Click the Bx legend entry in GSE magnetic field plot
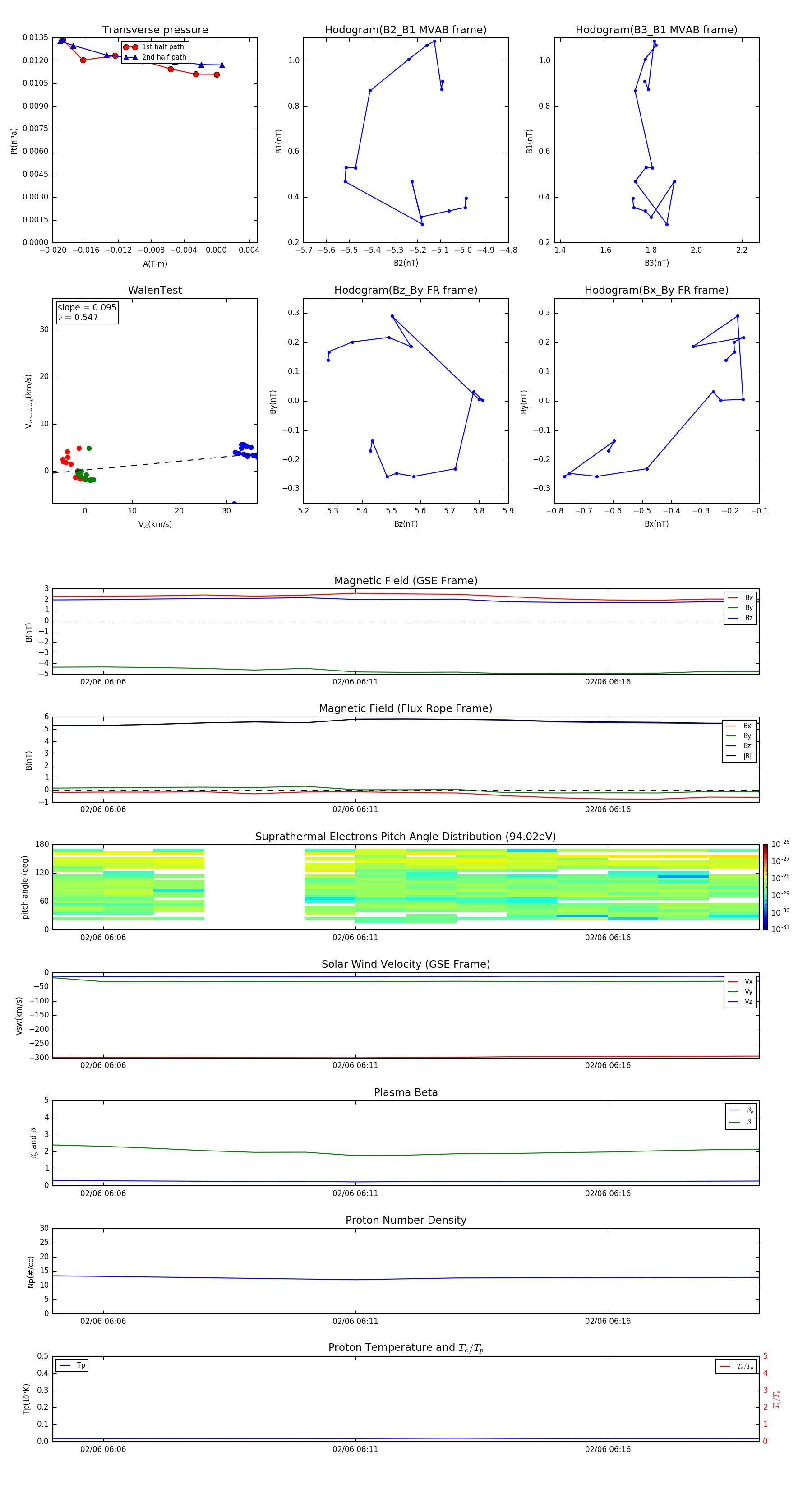Viewport: 812px width, 1489px height. point(740,598)
